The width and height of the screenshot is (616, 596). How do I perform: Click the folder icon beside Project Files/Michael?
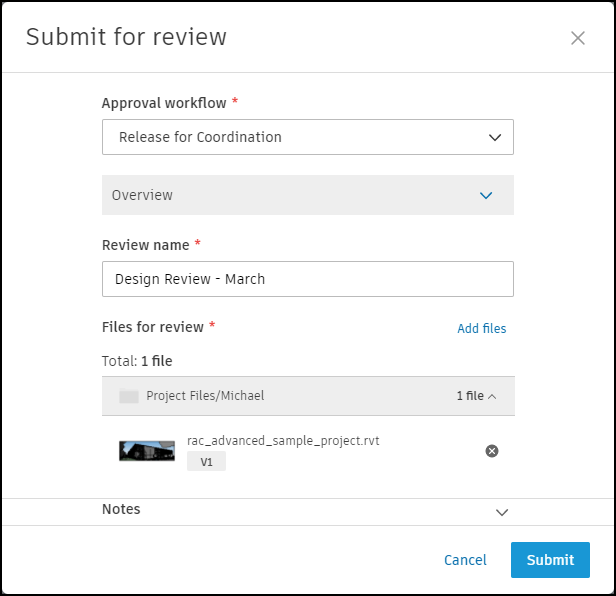pos(128,397)
